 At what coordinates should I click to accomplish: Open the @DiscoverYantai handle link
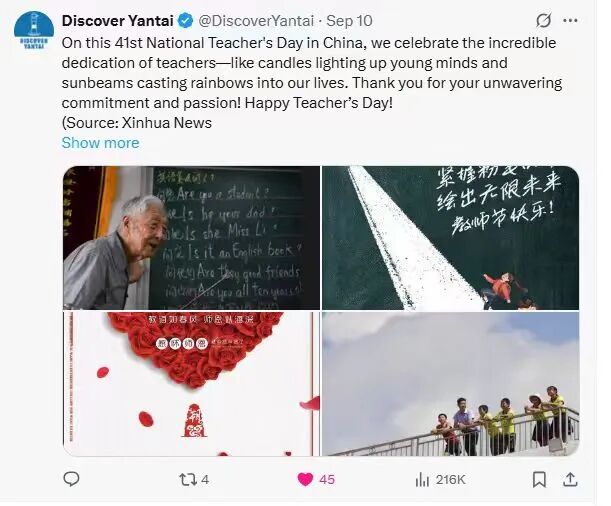pos(256,21)
